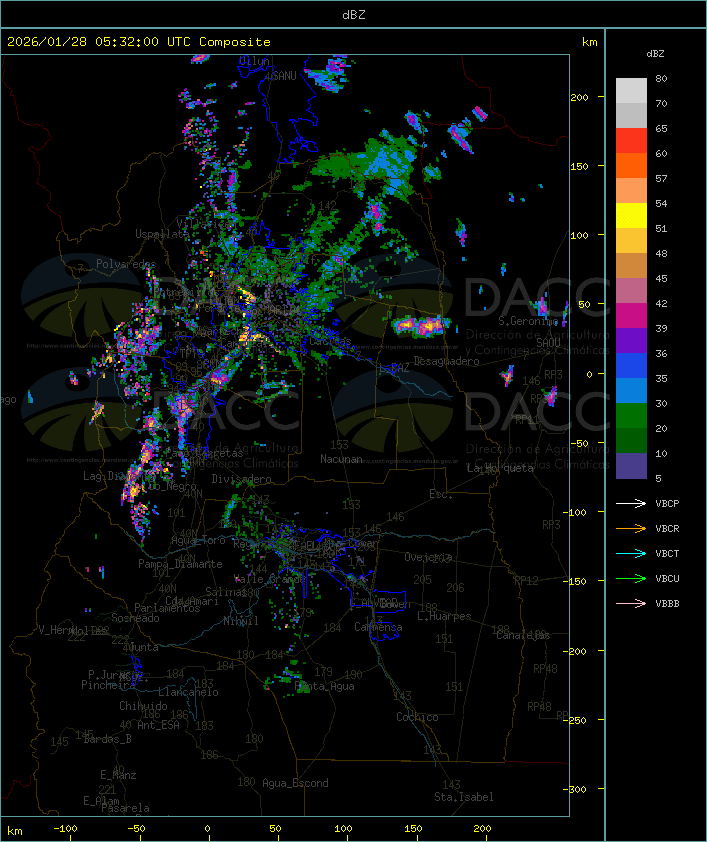Click the pink VBBB arrow icon
Screen dimensions: 707x842
point(632,603)
